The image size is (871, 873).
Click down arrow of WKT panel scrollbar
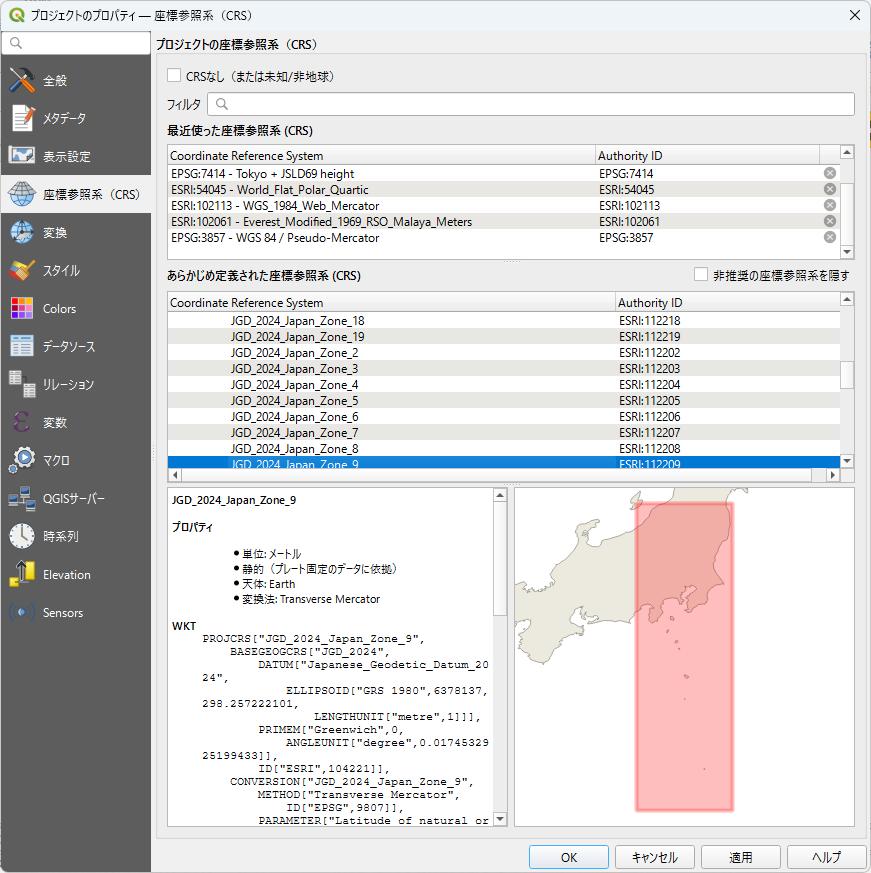click(500, 819)
